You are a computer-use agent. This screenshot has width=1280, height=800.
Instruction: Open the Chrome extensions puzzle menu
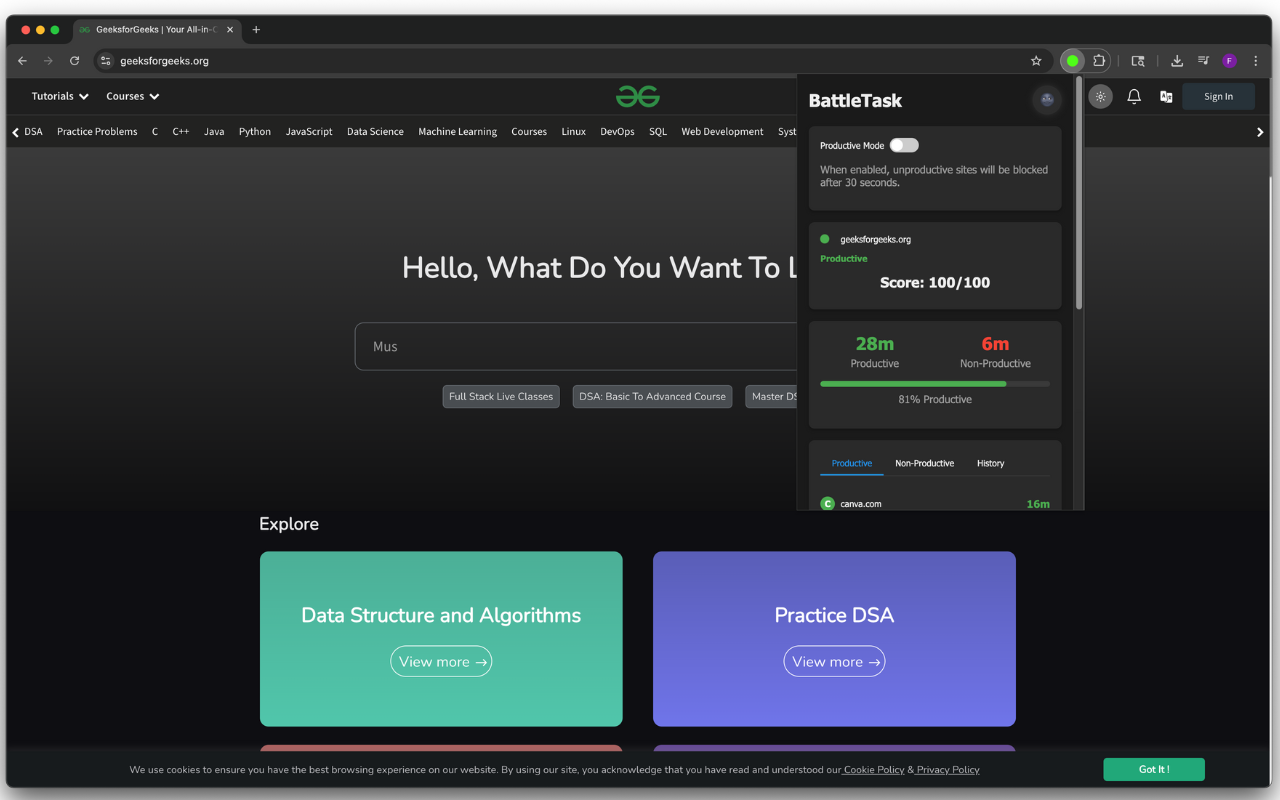click(1099, 61)
